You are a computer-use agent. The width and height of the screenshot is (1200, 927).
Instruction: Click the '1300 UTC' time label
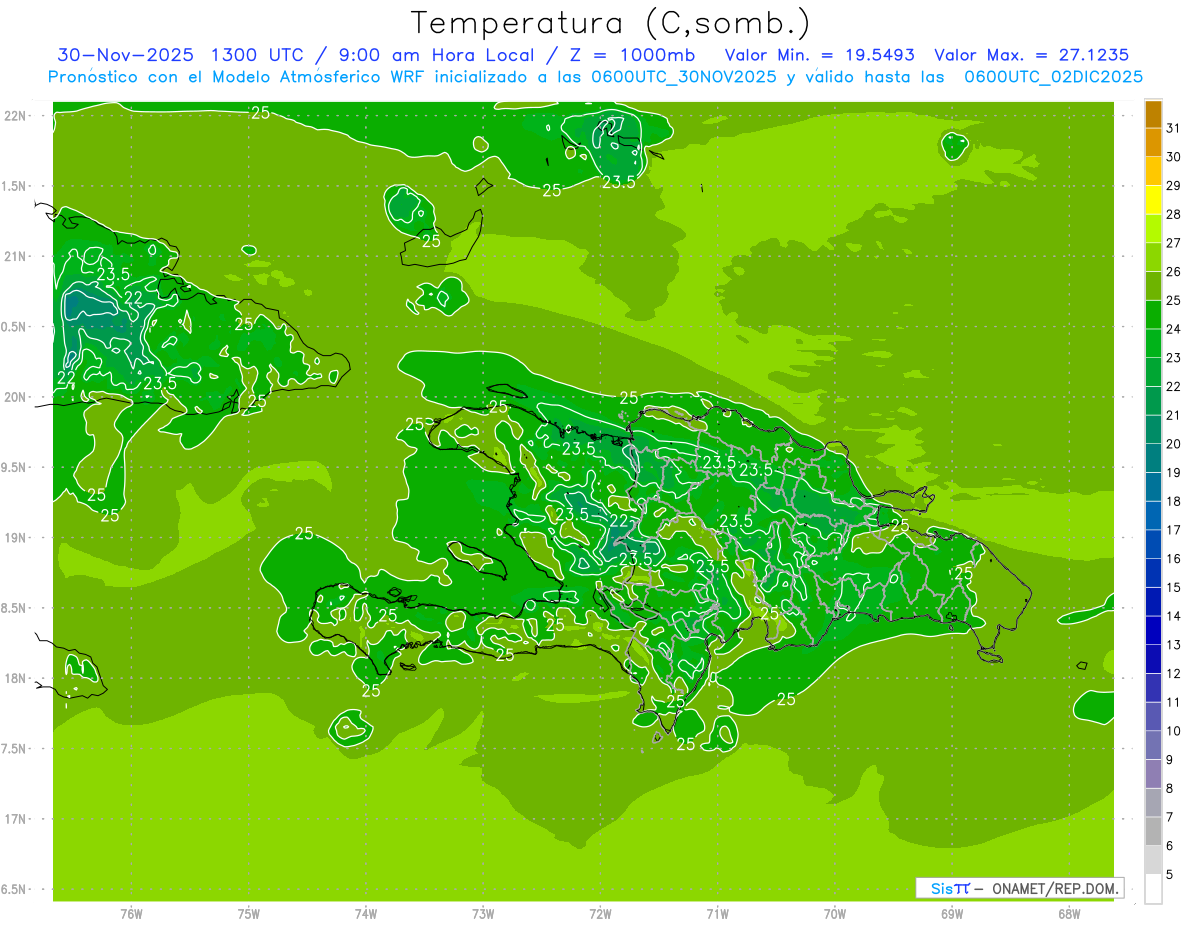point(257,55)
